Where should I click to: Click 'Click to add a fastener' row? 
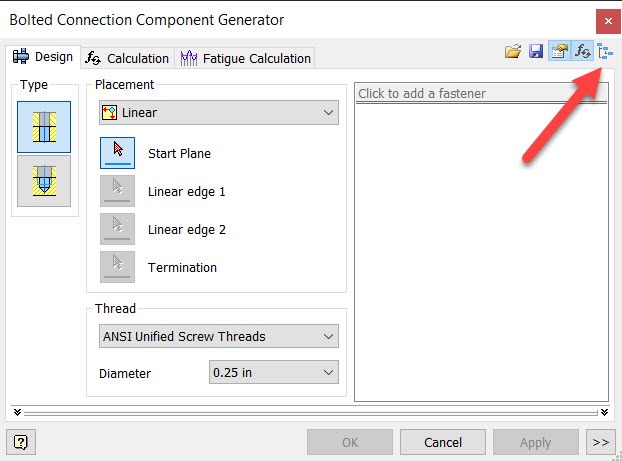click(481, 94)
